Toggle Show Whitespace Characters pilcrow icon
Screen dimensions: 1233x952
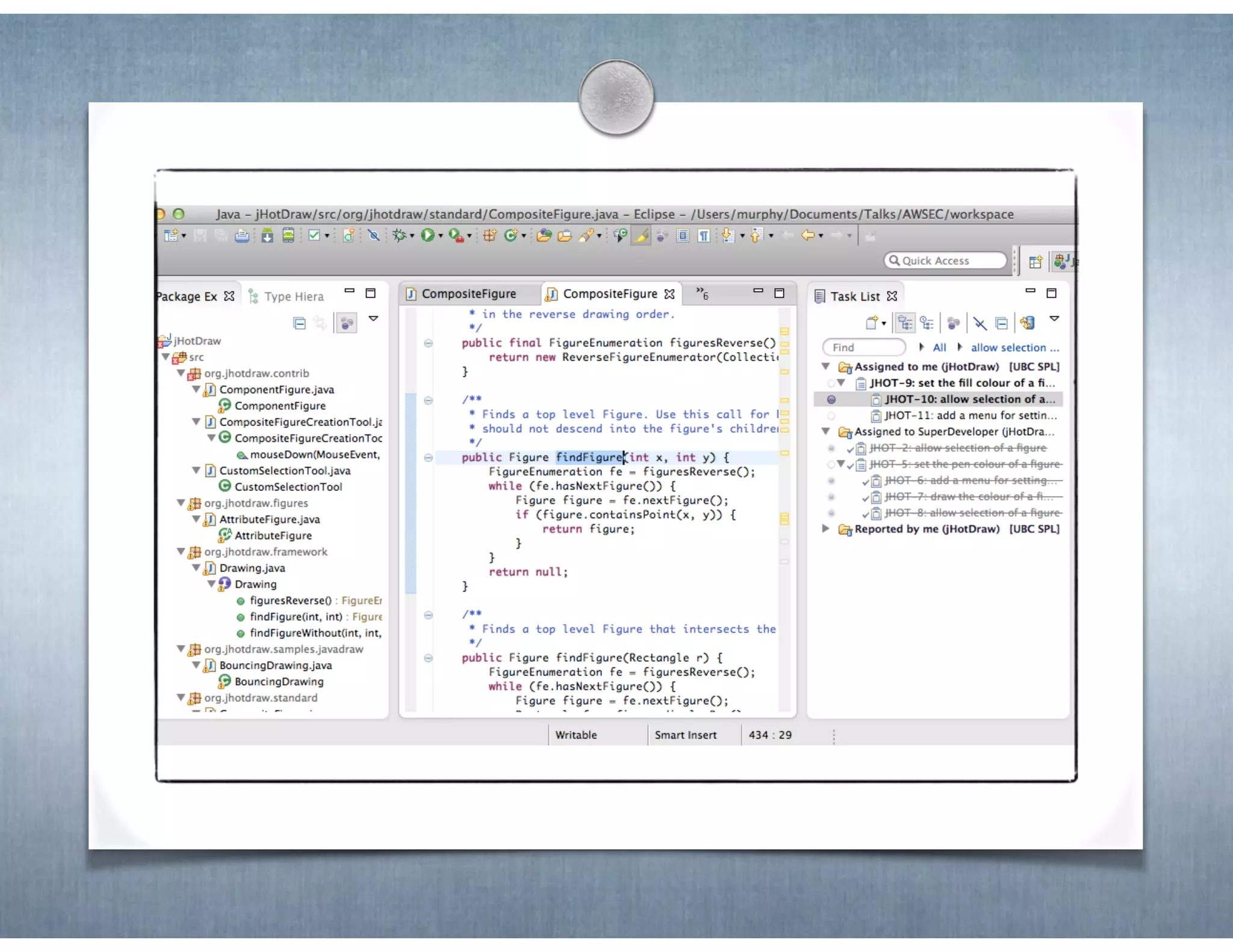(x=703, y=236)
